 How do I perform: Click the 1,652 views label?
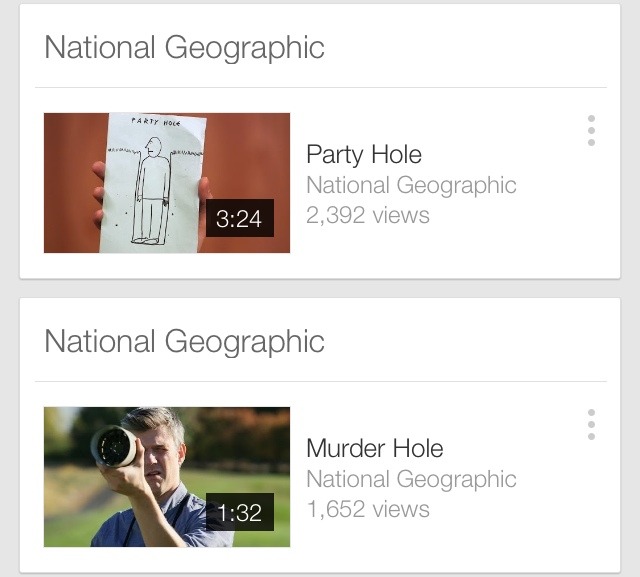(x=368, y=509)
